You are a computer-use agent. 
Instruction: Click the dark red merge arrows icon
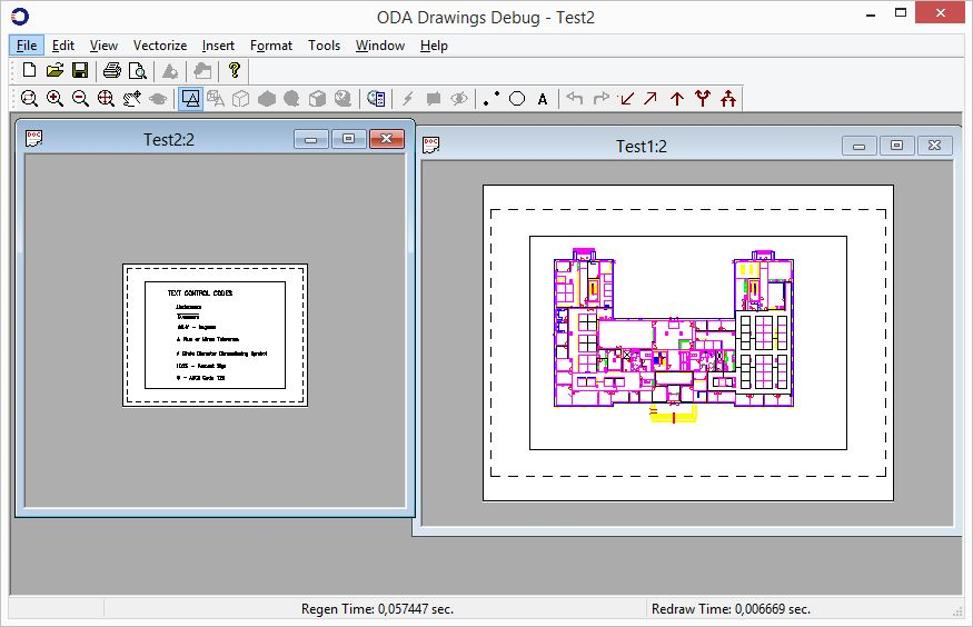coord(729,98)
